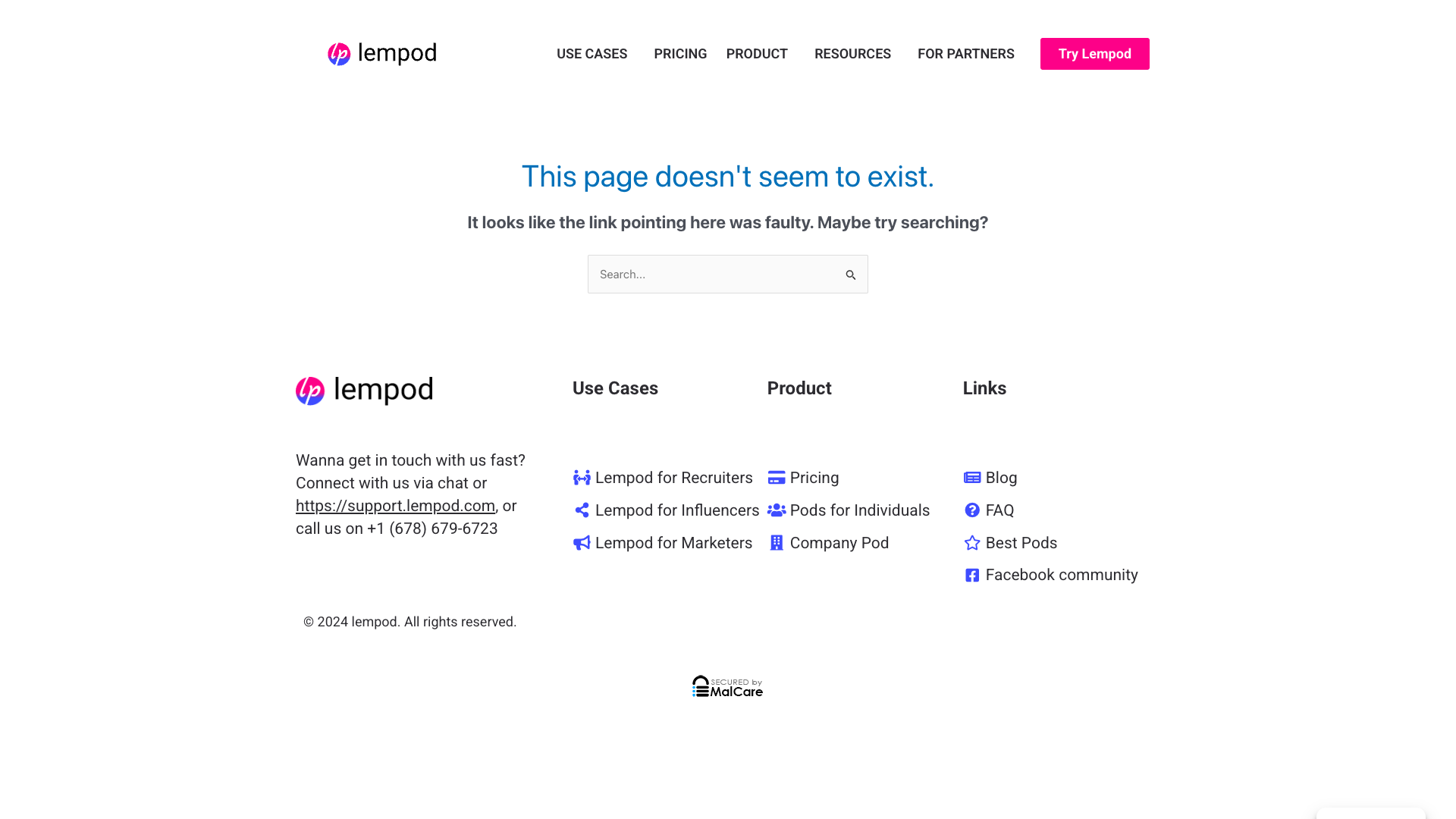Click the FAQ question mark icon

[971, 510]
